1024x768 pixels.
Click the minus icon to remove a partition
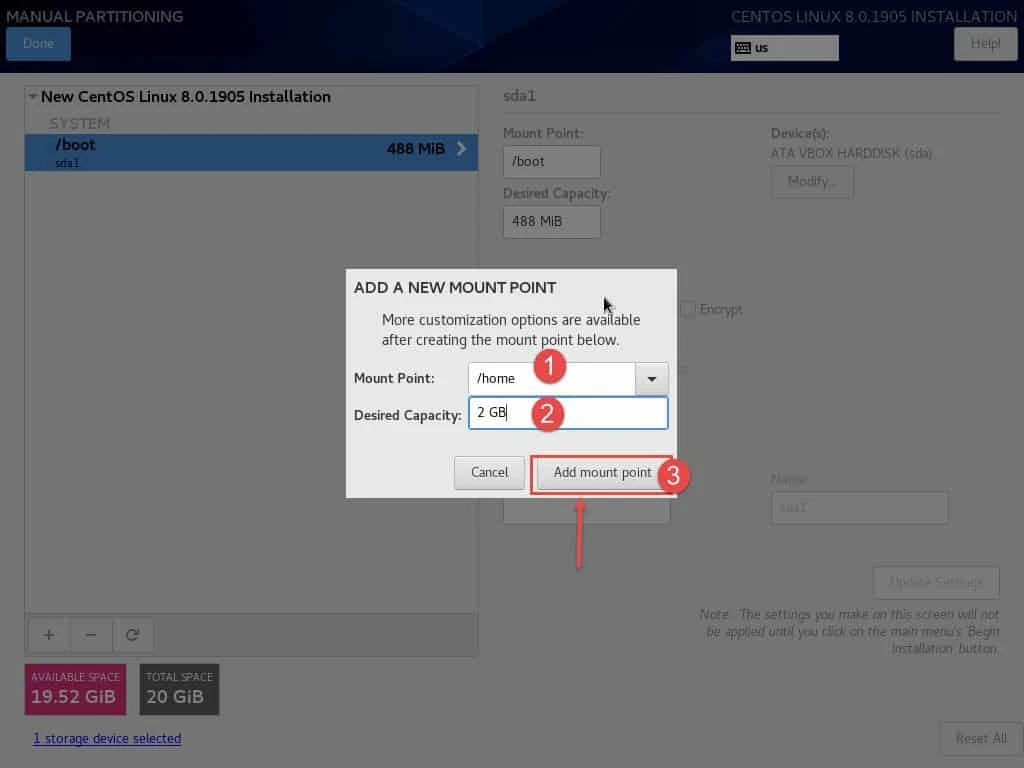(91, 635)
